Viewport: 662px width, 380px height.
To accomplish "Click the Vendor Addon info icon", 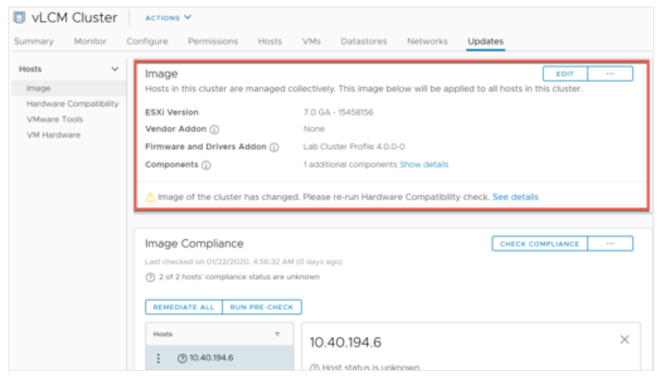I will click(x=214, y=130).
